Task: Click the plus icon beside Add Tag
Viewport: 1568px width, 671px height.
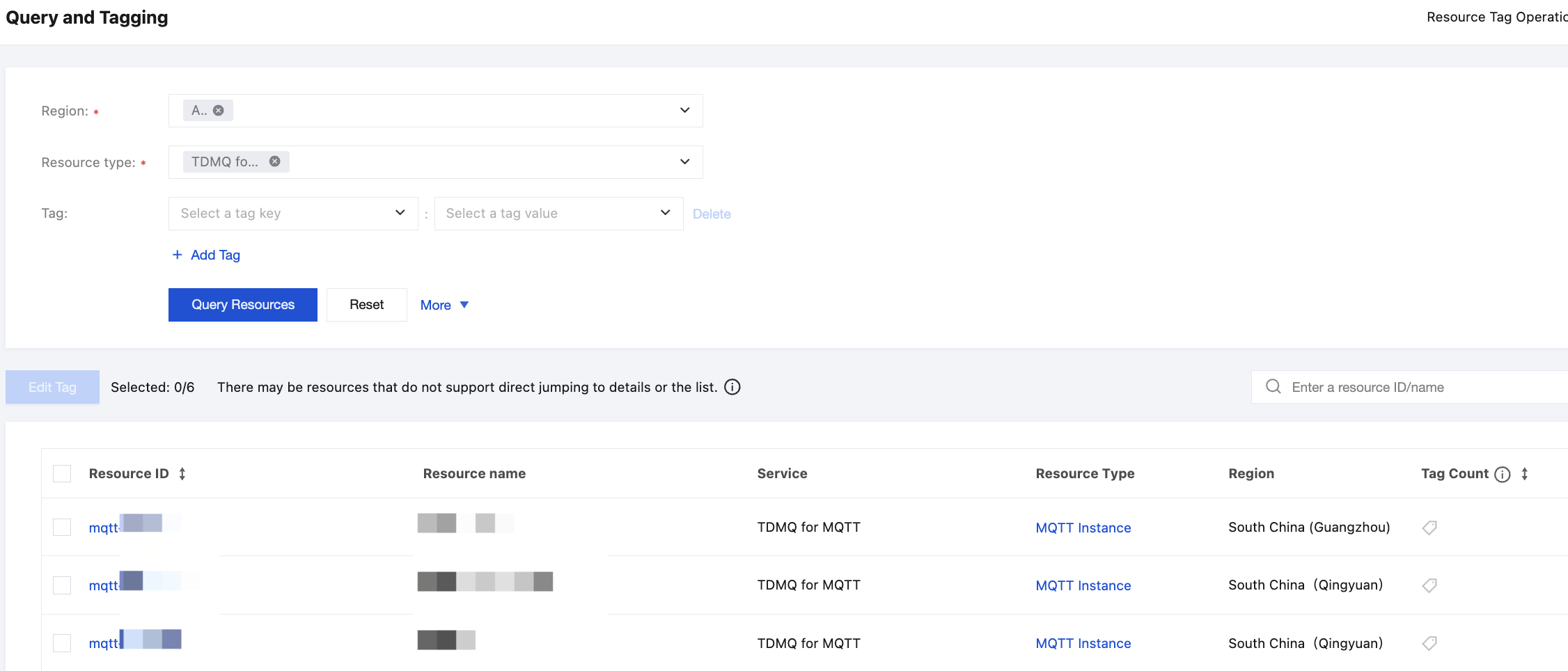Action: tap(178, 255)
